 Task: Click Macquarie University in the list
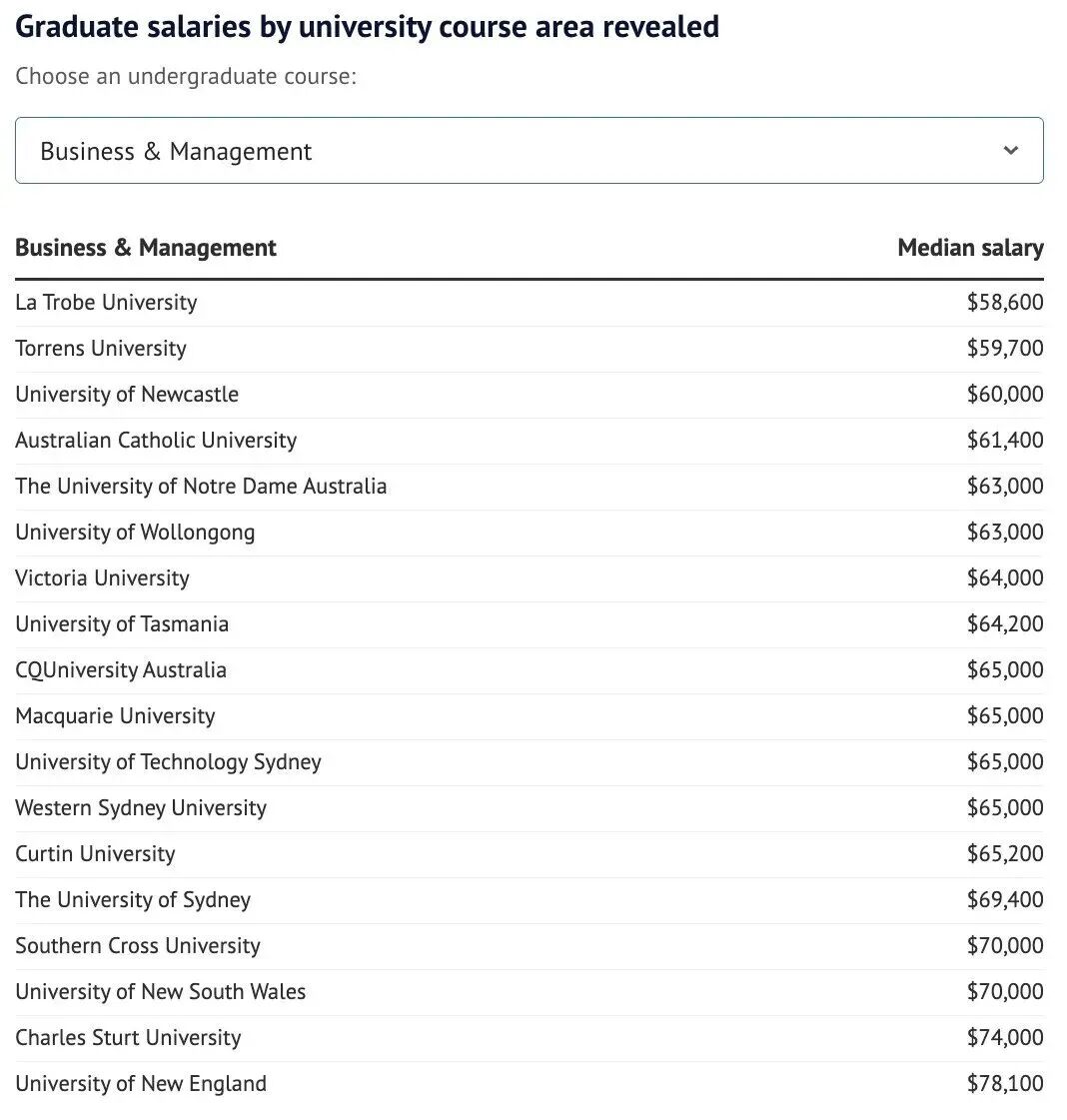(x=115, y=716)
